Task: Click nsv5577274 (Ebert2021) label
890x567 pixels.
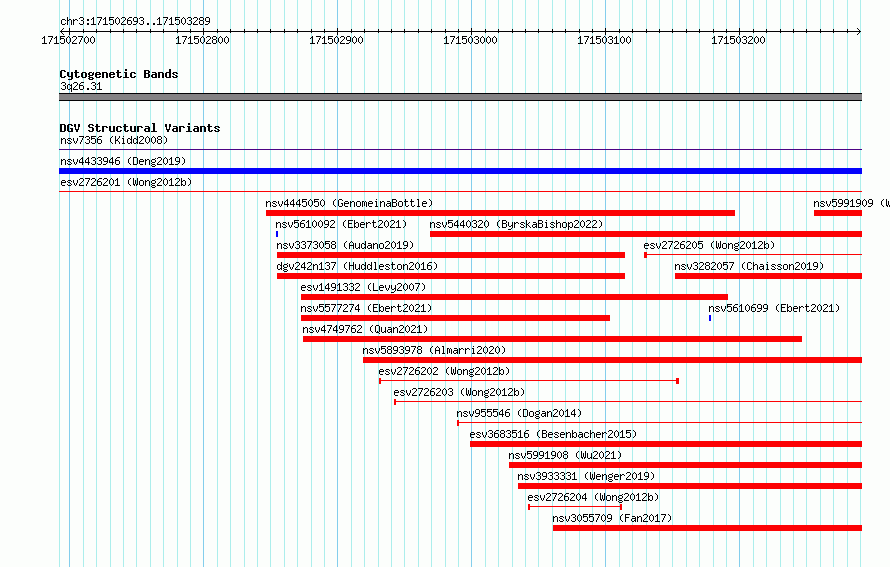Action: (366, 308)
